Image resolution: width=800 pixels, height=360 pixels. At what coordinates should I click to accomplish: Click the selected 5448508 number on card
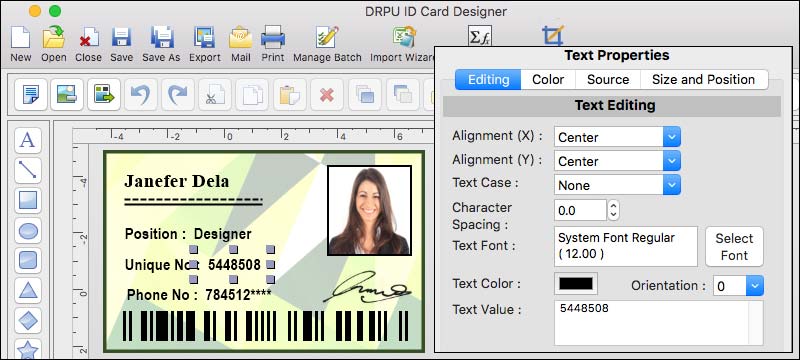point(234,265)
